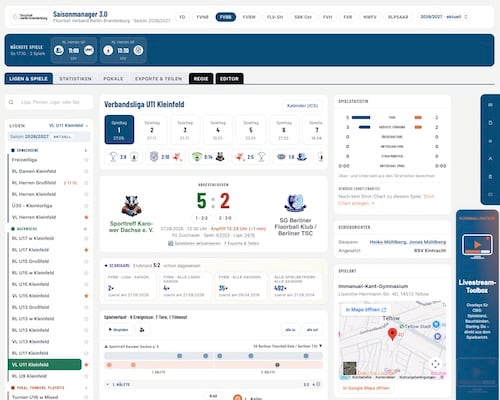Click the Kalender (ICS) button
Image resolution: width=500 pixels, height=400 pixels.
(x=302, y=106)
